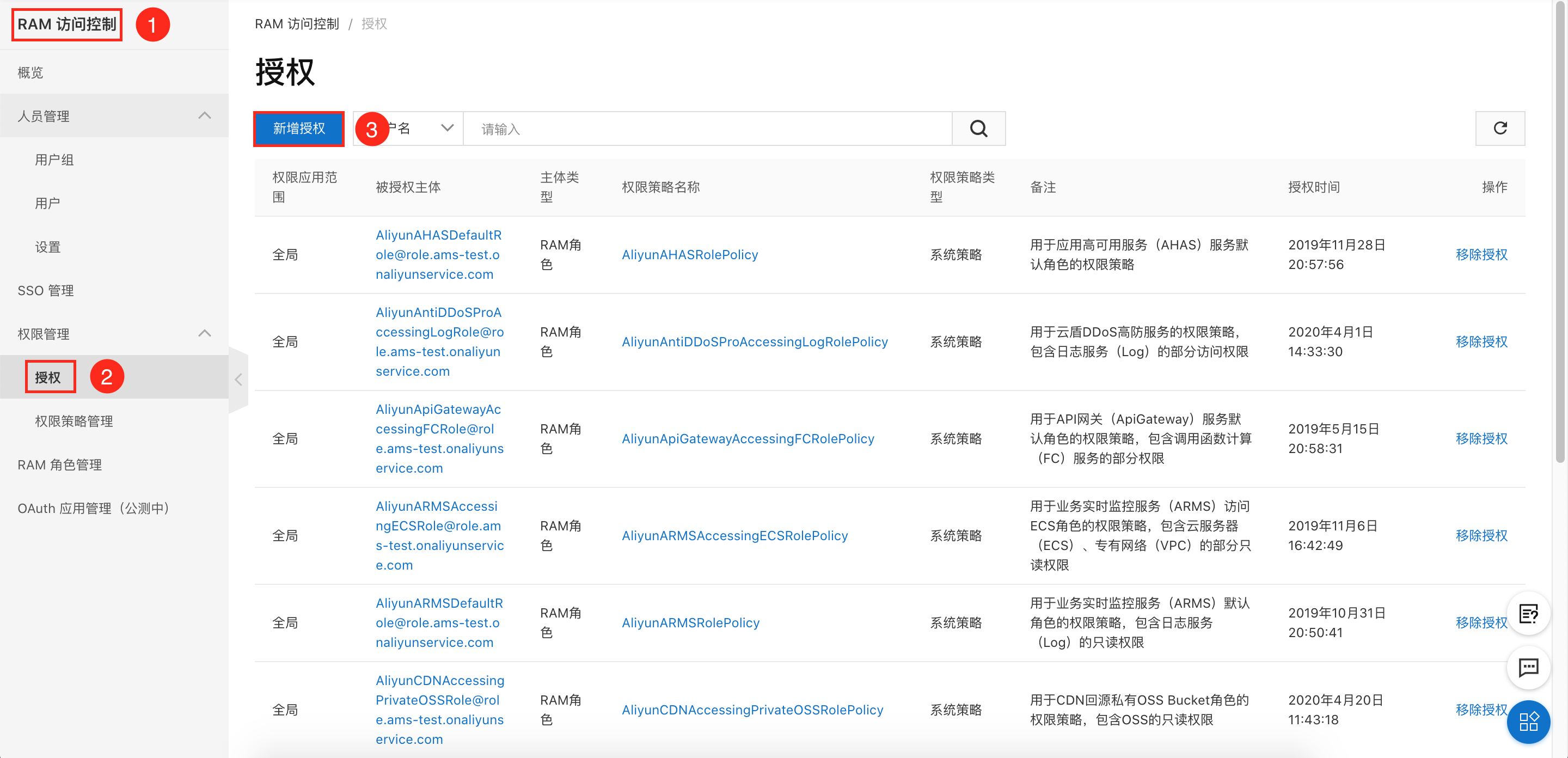This screenshot has height=758, width=1568.
Task: Click the 2020年4月1日 14:33:30 timestamp
Action: point(1331,341)
